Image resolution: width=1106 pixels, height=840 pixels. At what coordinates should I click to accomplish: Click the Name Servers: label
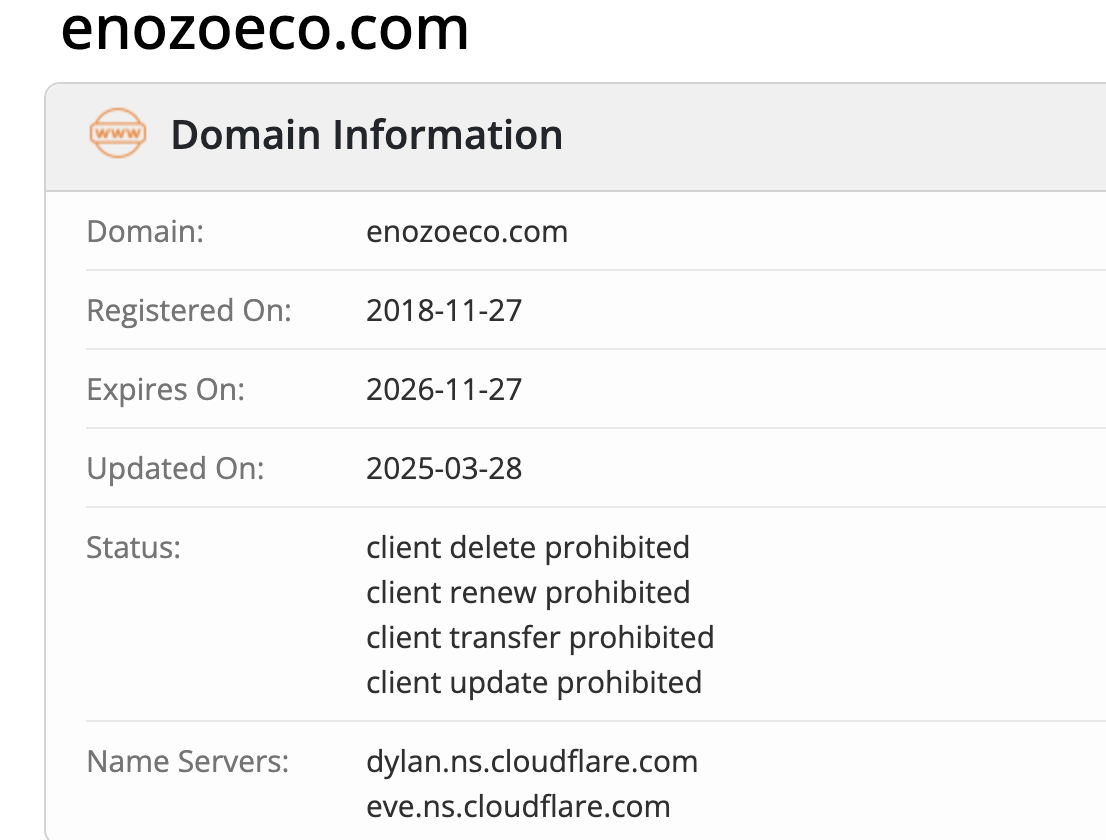188,761
